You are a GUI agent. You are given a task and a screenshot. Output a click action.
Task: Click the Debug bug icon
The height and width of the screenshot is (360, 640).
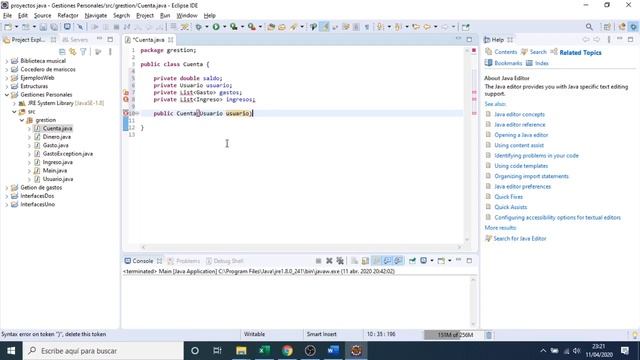click(199, 27)
